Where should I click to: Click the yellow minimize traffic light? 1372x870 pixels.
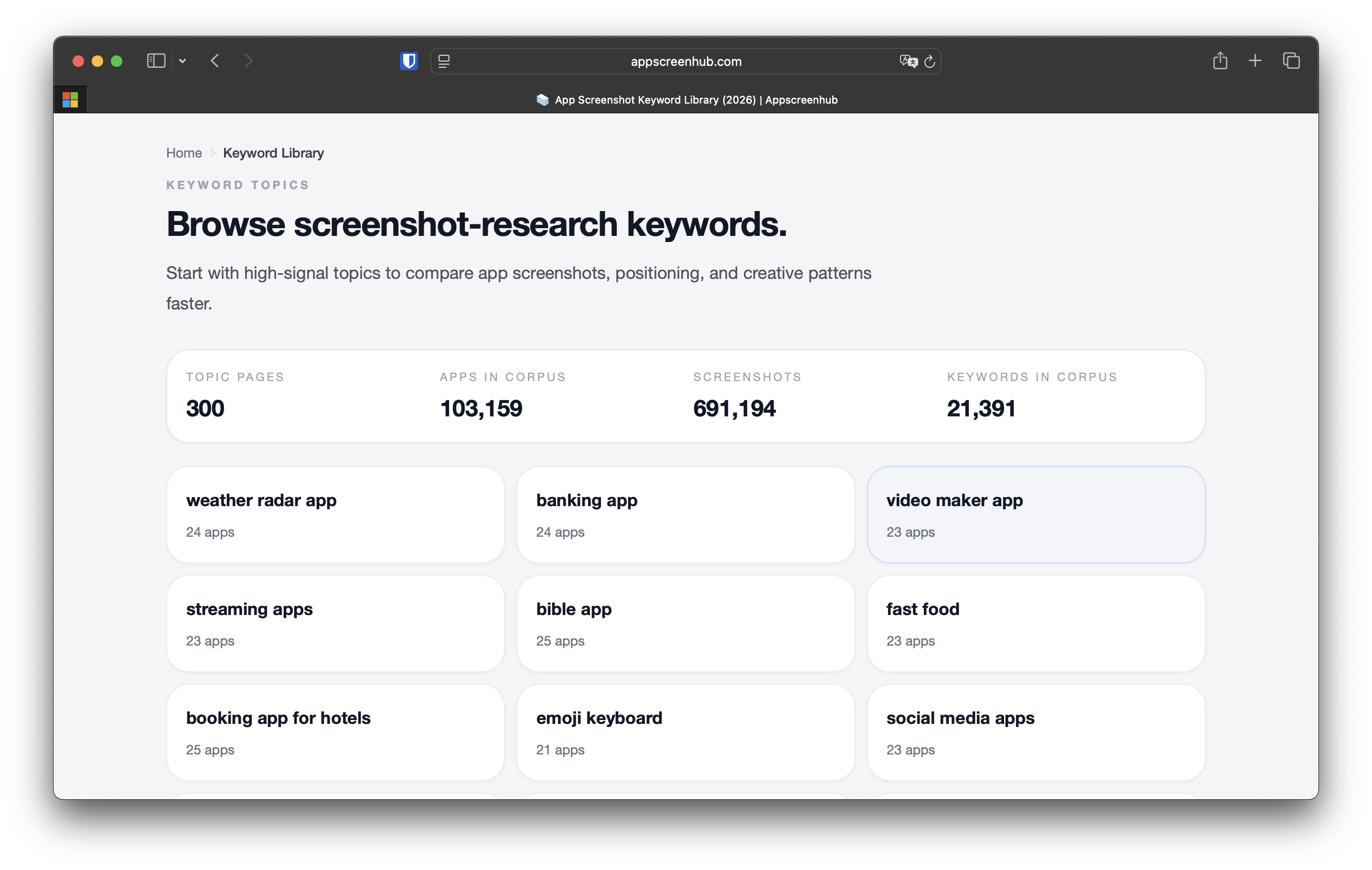tap(97, 61)
